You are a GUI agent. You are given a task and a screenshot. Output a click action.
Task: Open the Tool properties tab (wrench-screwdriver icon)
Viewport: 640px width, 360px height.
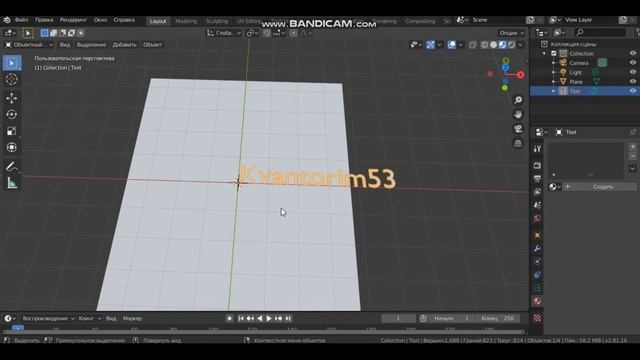click(x=537, y=149)
